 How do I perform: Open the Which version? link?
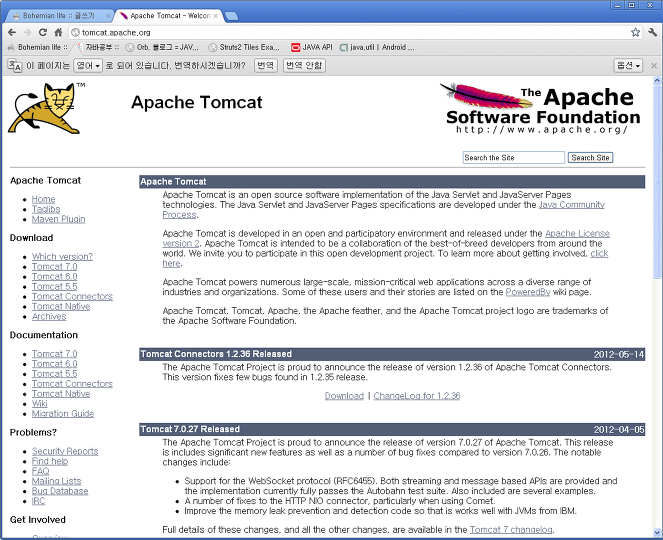[63, 257]
